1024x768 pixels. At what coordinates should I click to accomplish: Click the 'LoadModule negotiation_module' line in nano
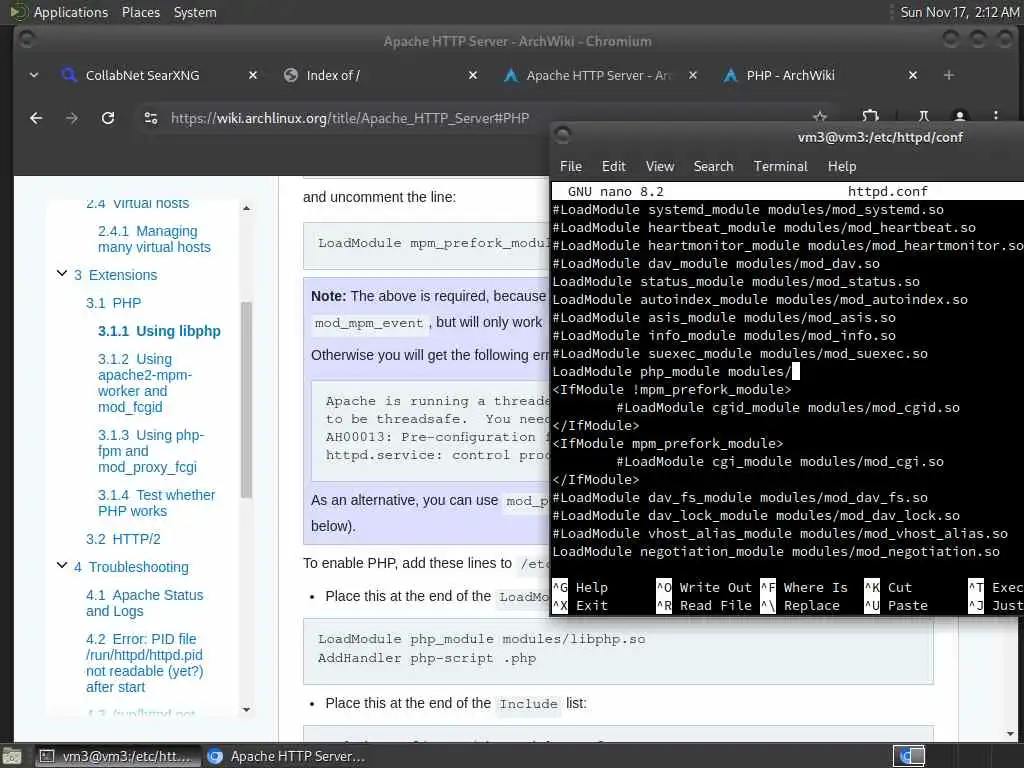(776, 552)
